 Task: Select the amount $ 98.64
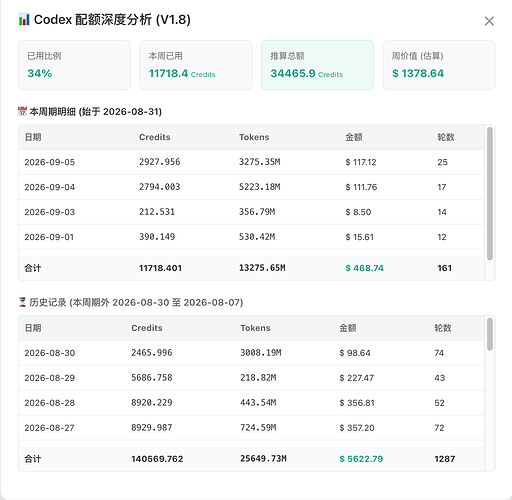pyautogui.click(x=355, y=353)
